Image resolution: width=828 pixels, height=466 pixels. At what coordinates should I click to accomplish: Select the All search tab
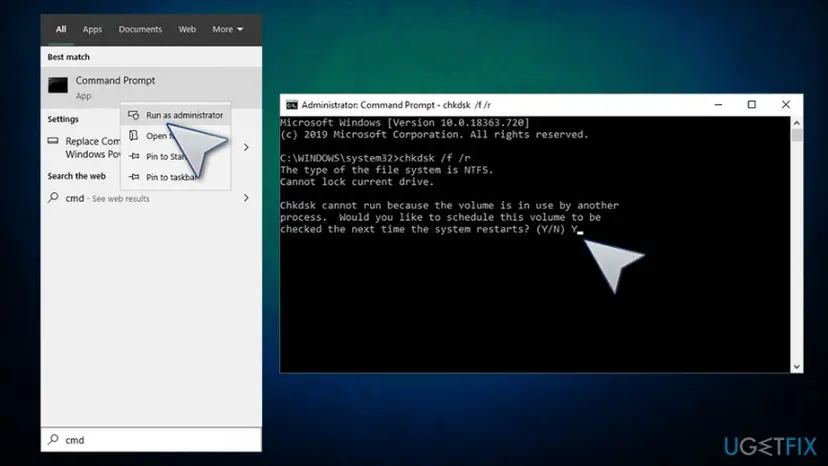pyautogui.click(x=61, y=29)
